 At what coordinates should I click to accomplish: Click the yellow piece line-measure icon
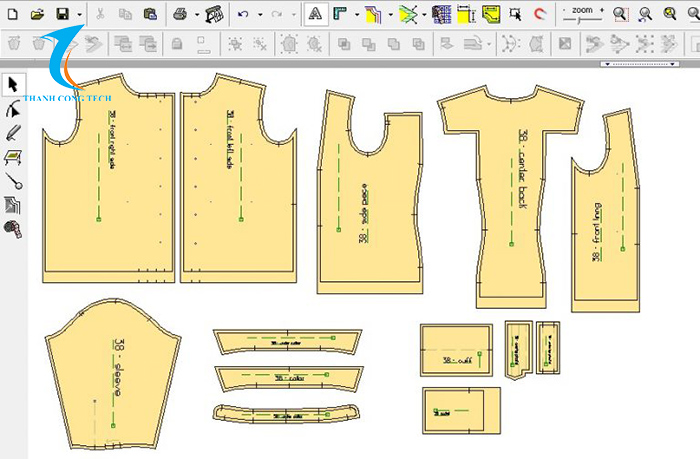click(x=491, y=14)
